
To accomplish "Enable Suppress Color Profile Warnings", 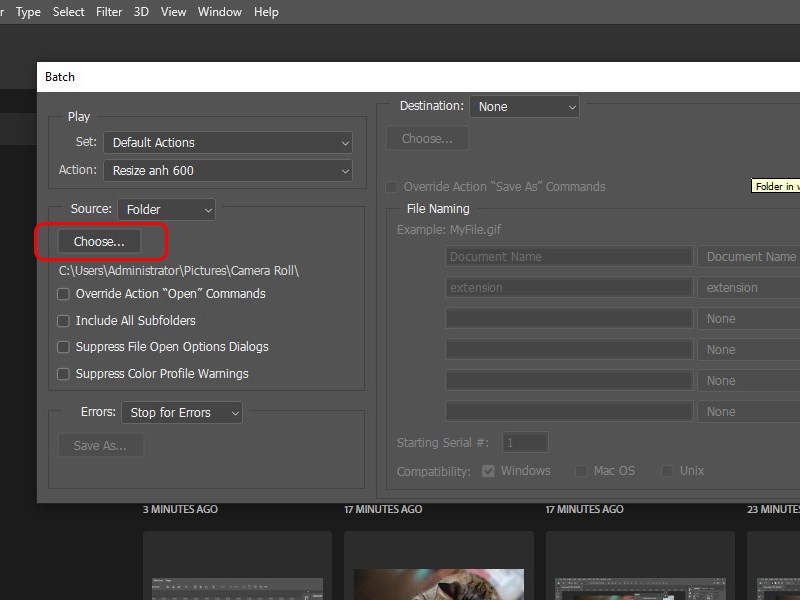I will pos(64,374).
